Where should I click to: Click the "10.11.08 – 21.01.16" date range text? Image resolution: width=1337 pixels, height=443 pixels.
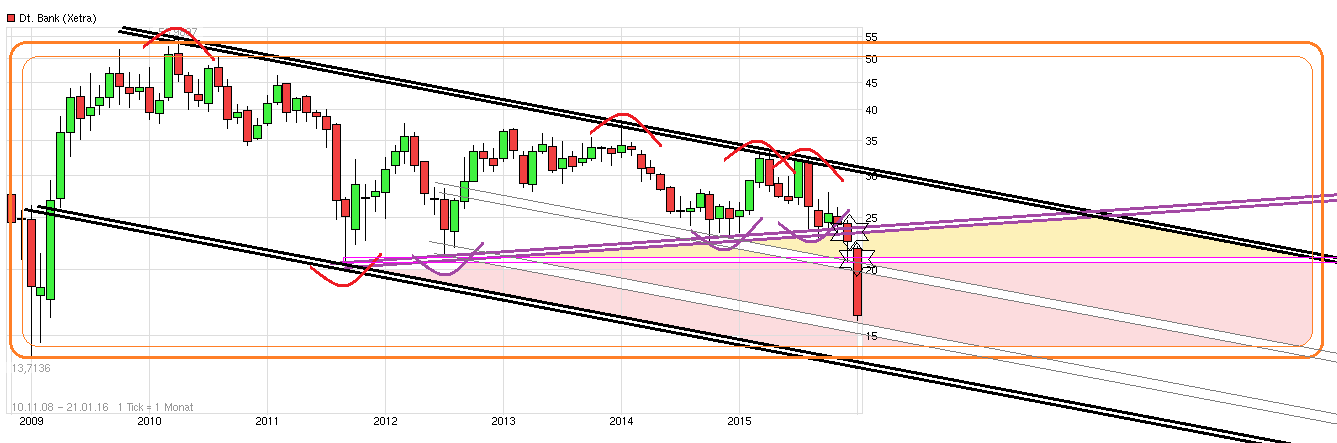point(59,407)
